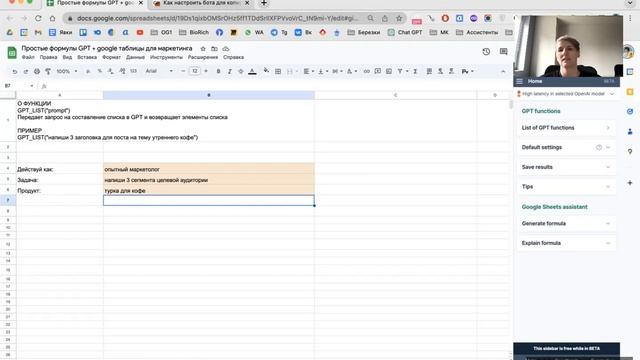Open the text rotation dropdown
This screenshot has height=360, width=640.
(351, 71)
